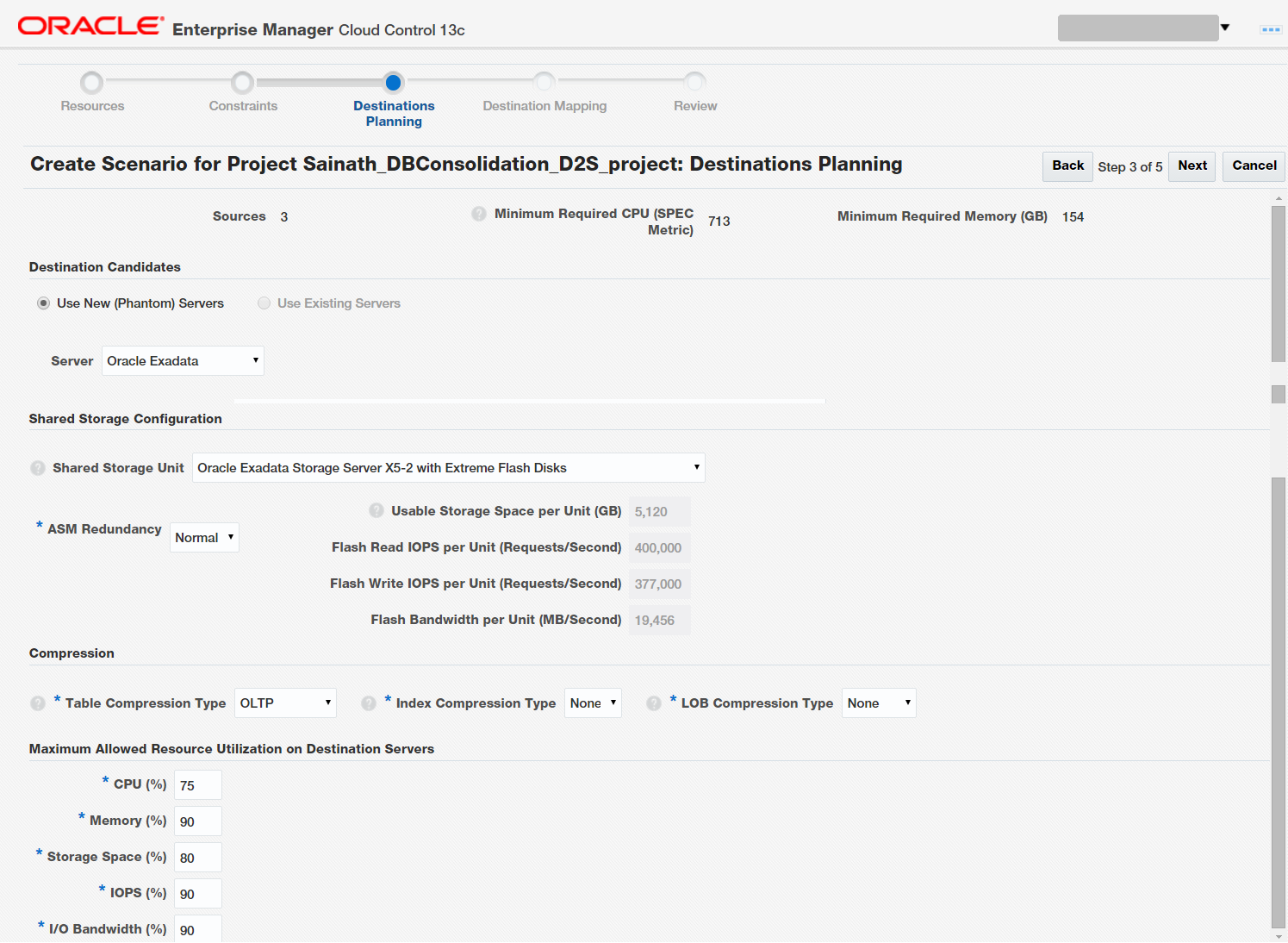The image size is (1288, 943).
Task: Click help icon for Index Compression Type
Action: click(x=369, y=703)
